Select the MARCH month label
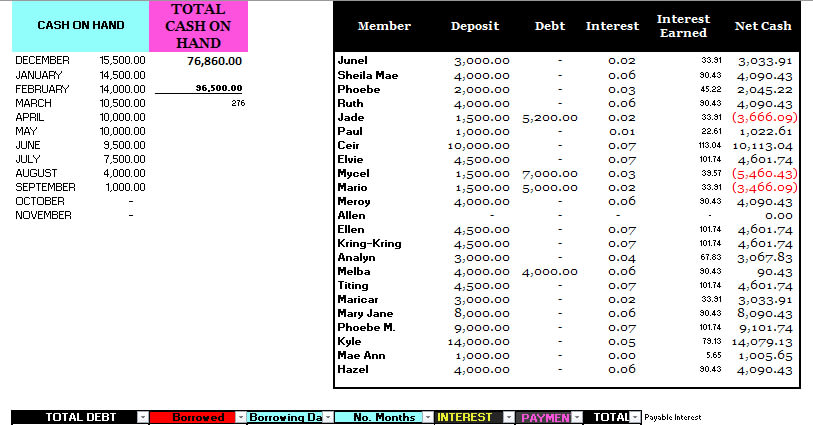 (x=33, y=103)
